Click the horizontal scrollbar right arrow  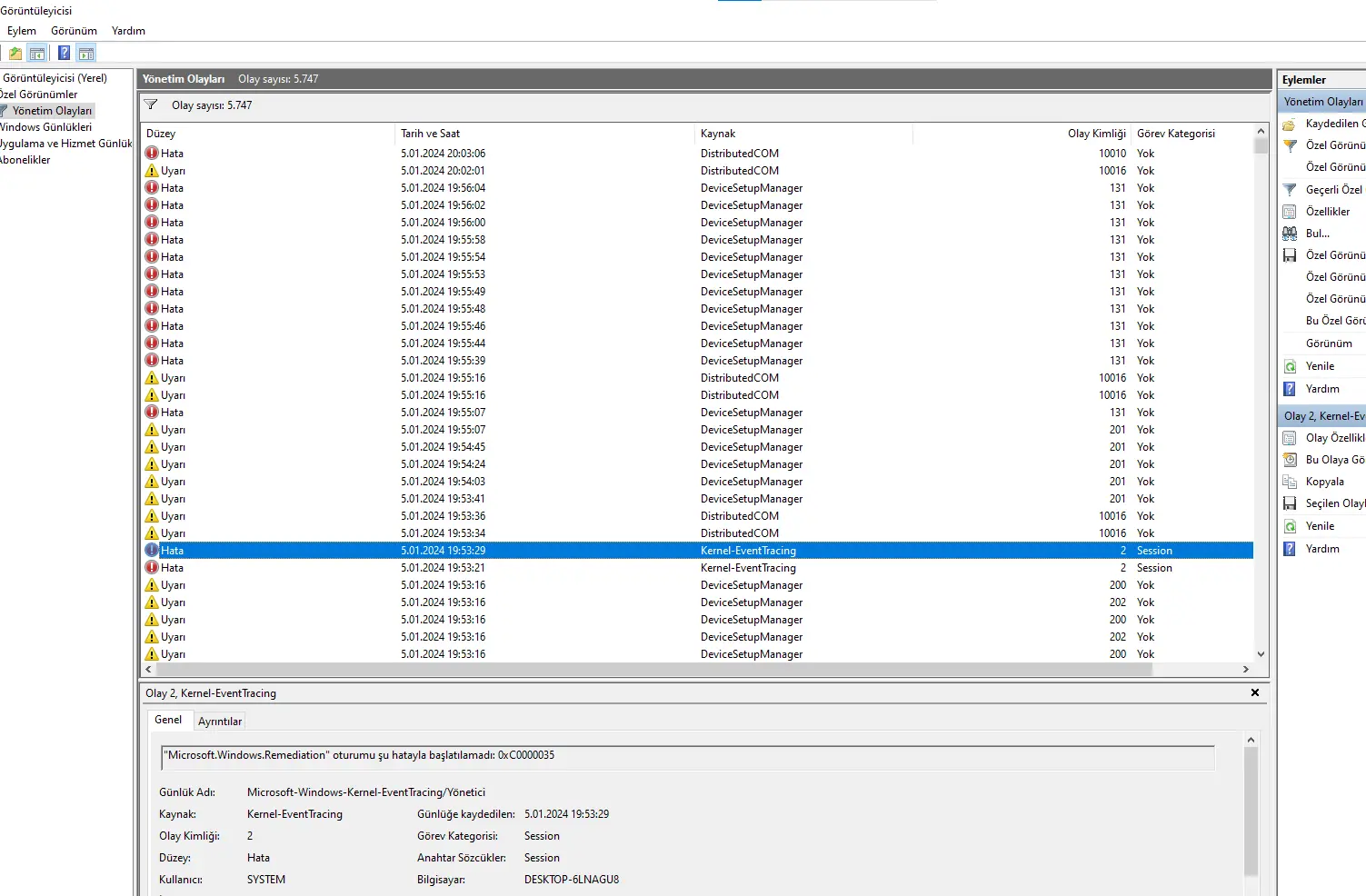[x=1246, y=669]
